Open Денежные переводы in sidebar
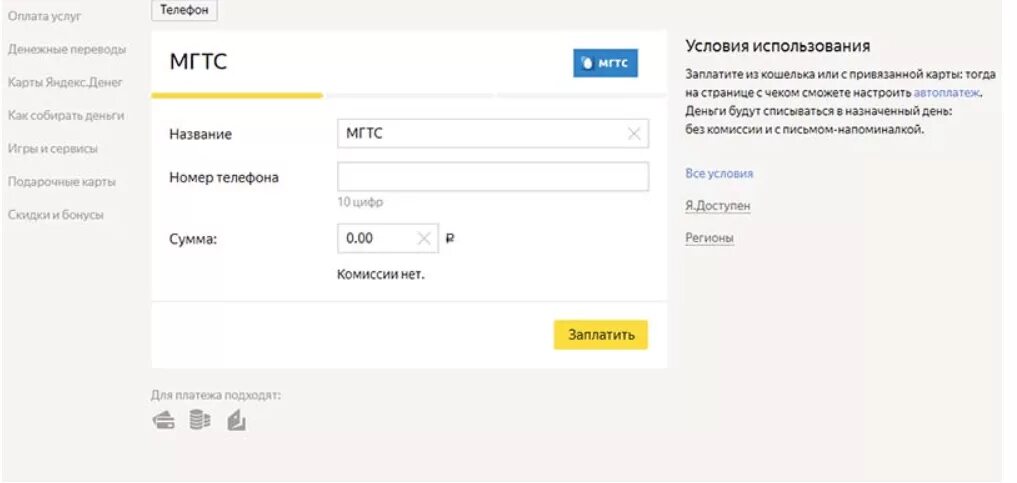1017x483 pixels. pos(67,49)
